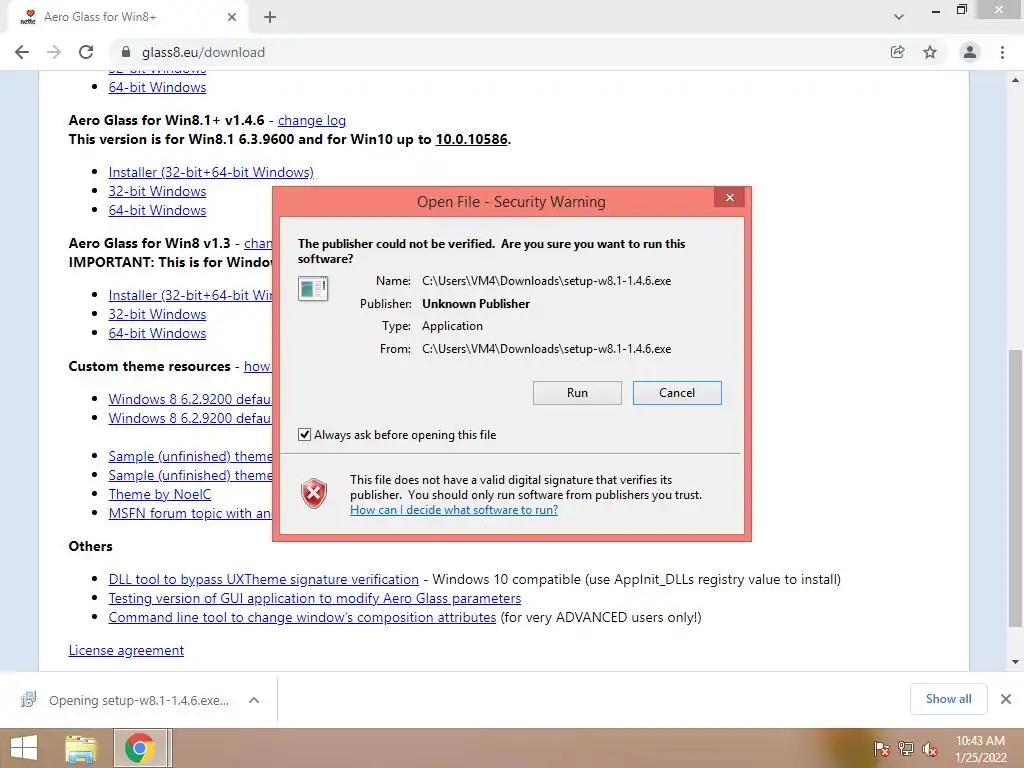Bookmark this page with star icon
Screen dimensions: 1024x768
coord(930,52)
